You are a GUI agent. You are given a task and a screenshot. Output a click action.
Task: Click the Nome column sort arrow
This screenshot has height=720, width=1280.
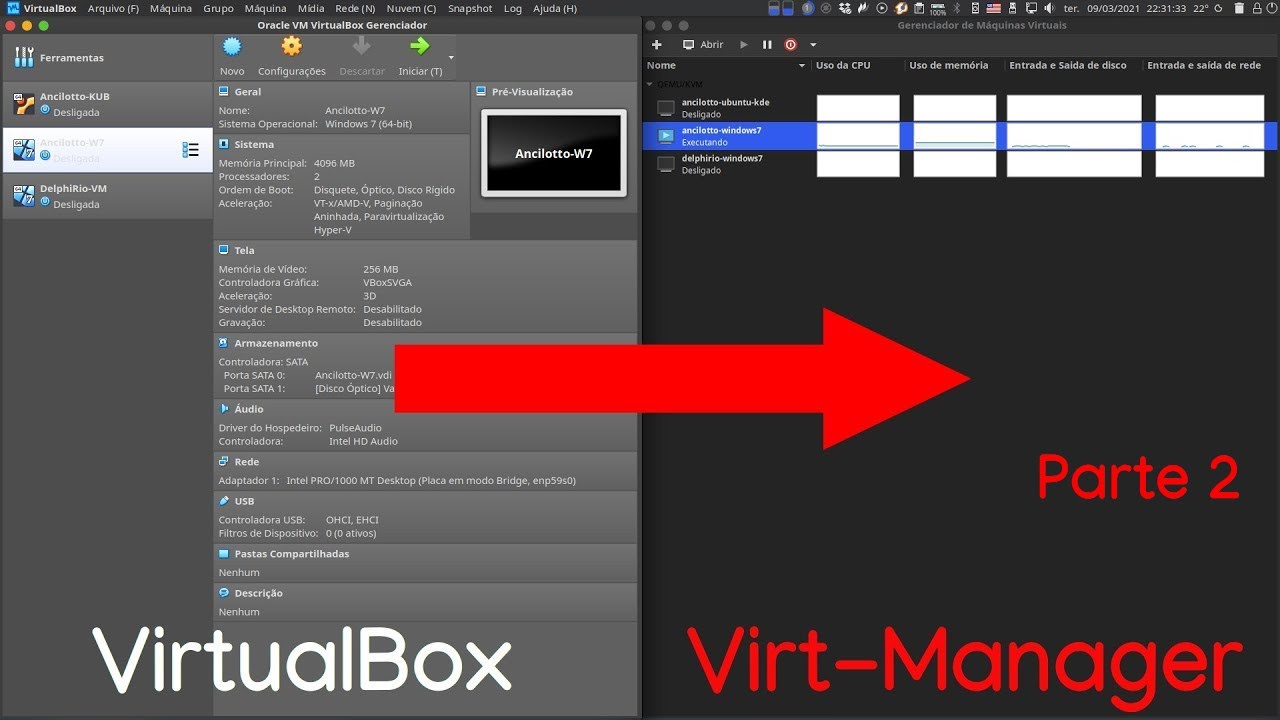[802, 66]
